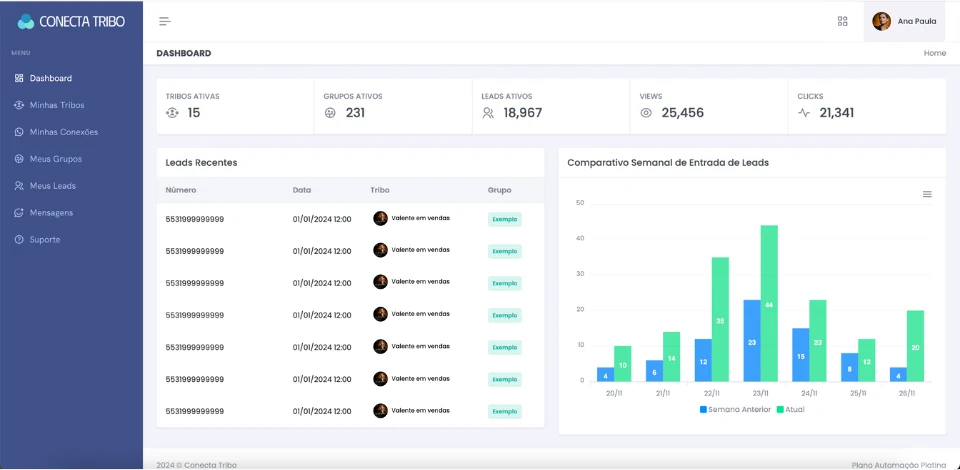Image resolution: width=960 pixels, height=470 pixels.
Task: Open the chart options hamburger menu
Action: click(x=927, y=194)
